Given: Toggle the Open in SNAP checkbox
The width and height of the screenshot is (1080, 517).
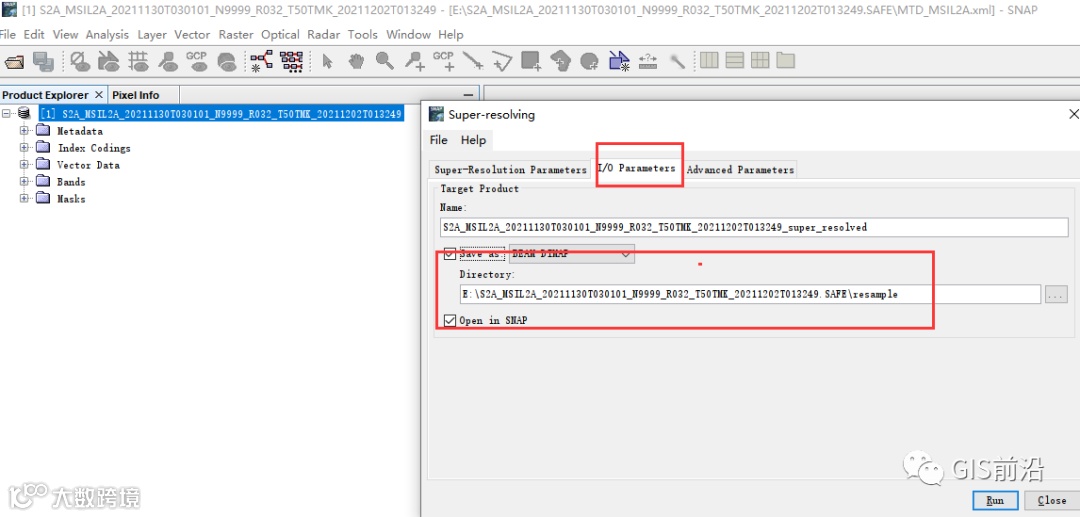Looking at the screenshot, I should pos(450,320).
